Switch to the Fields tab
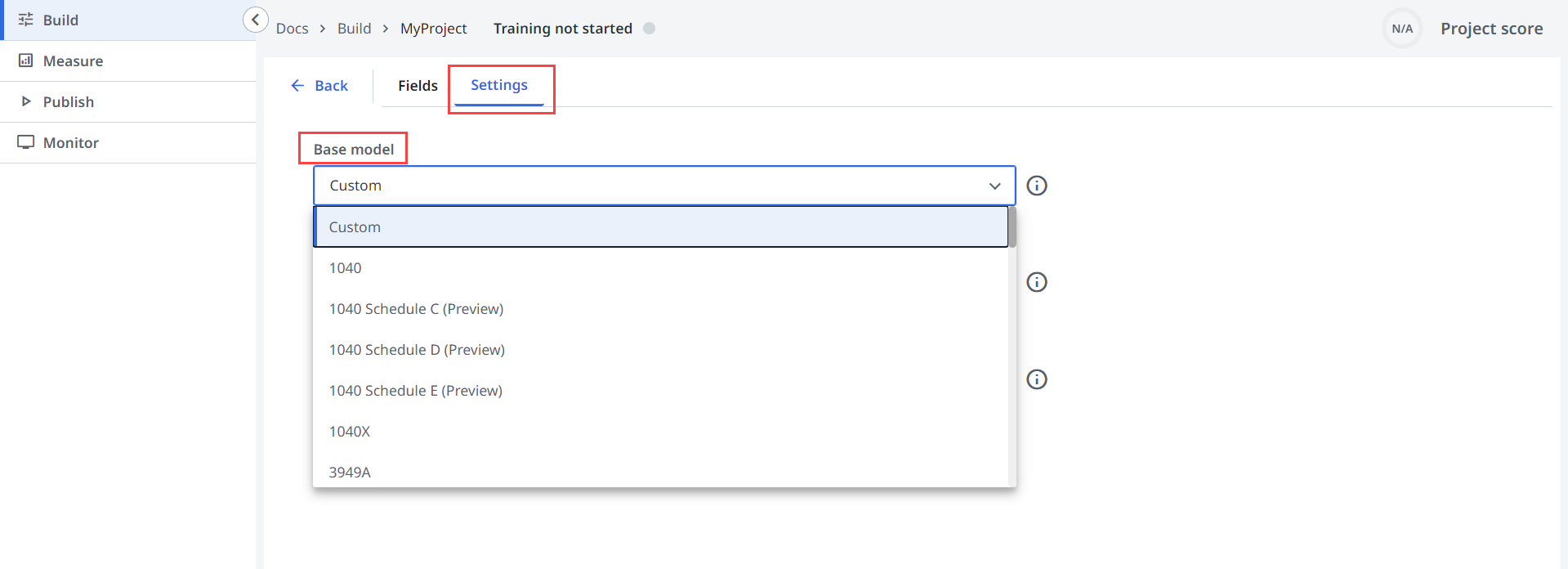The height and width of the screenshot is (569, 1568). click(x=418, y=86)
